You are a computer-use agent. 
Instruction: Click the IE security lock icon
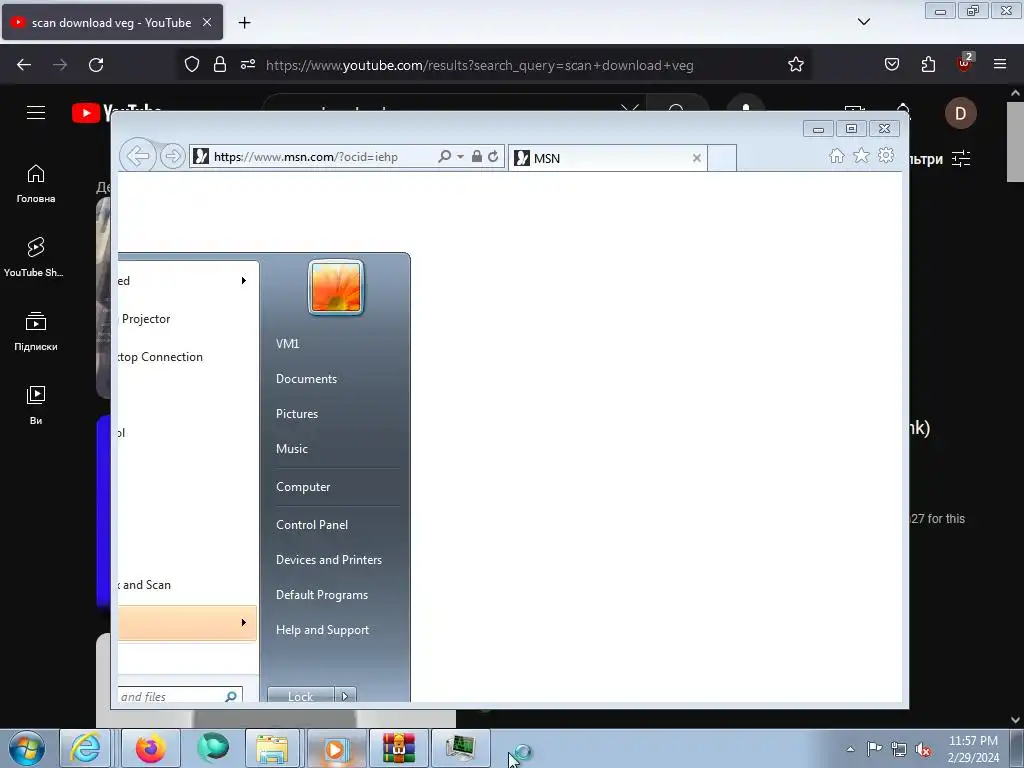[477, 157]
